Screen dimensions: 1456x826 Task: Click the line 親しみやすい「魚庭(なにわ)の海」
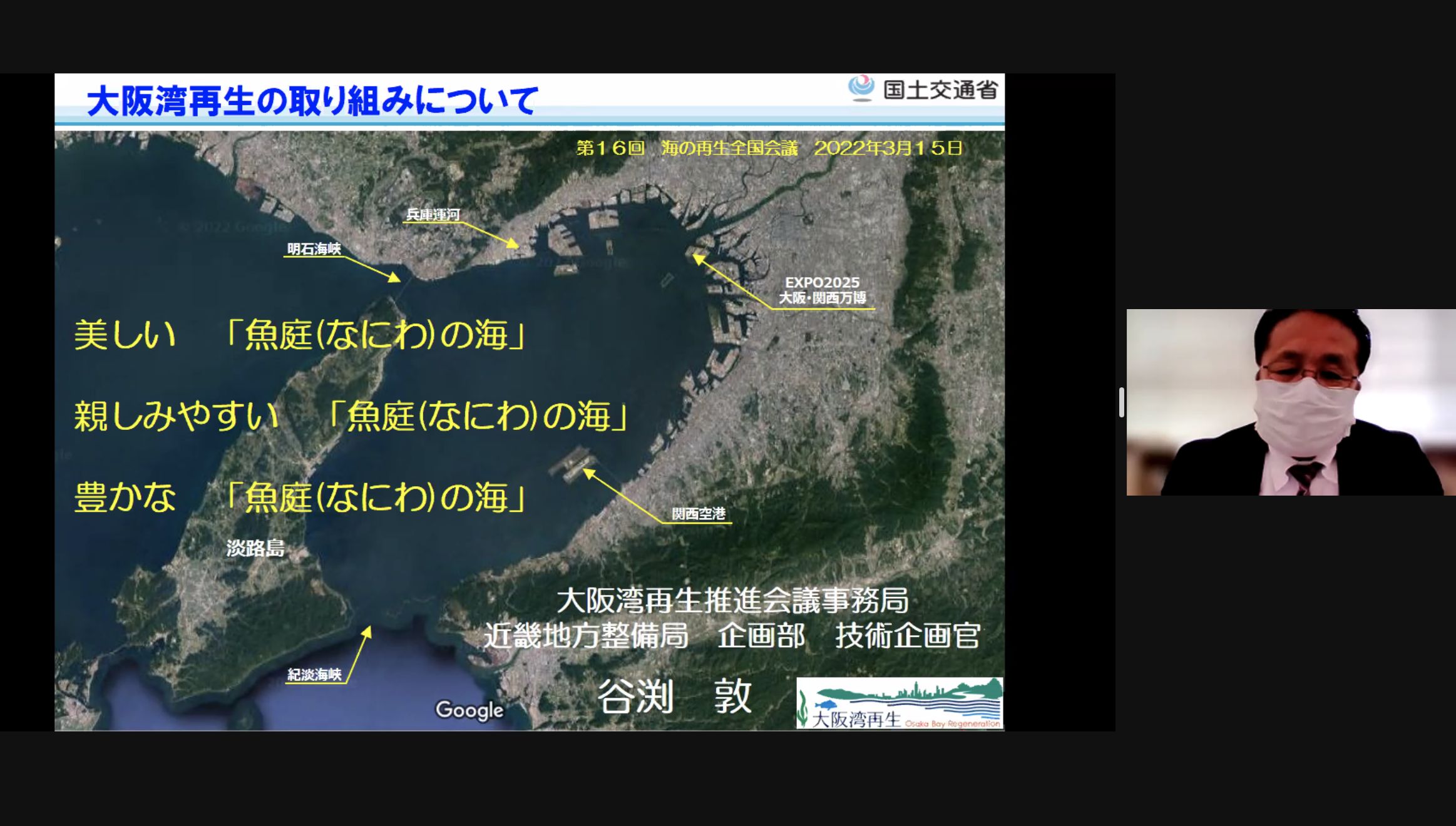(x=351, y=416)
